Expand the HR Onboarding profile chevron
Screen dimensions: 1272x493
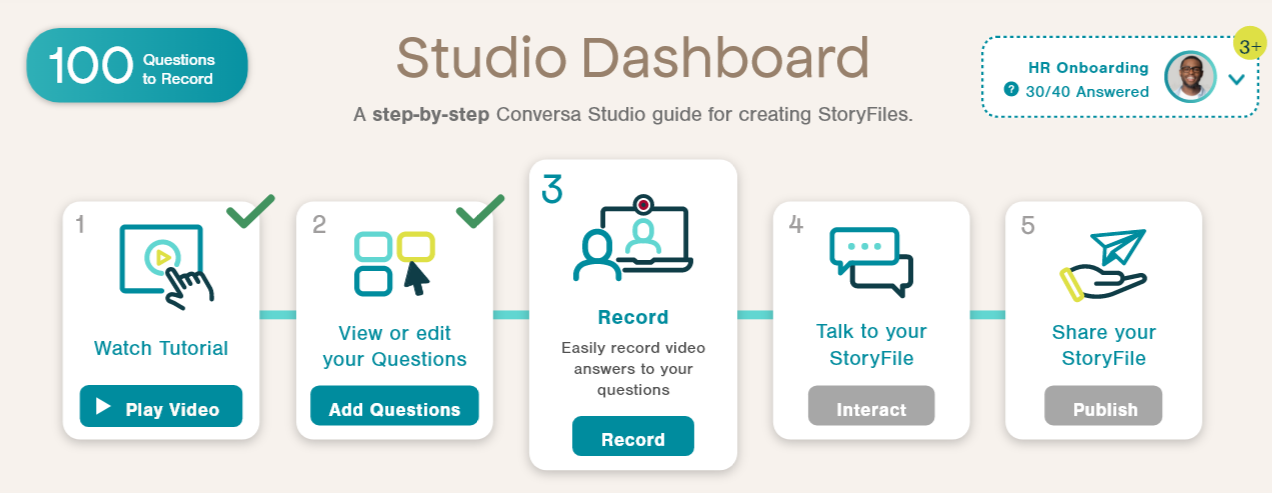(x=1236, y=79)
